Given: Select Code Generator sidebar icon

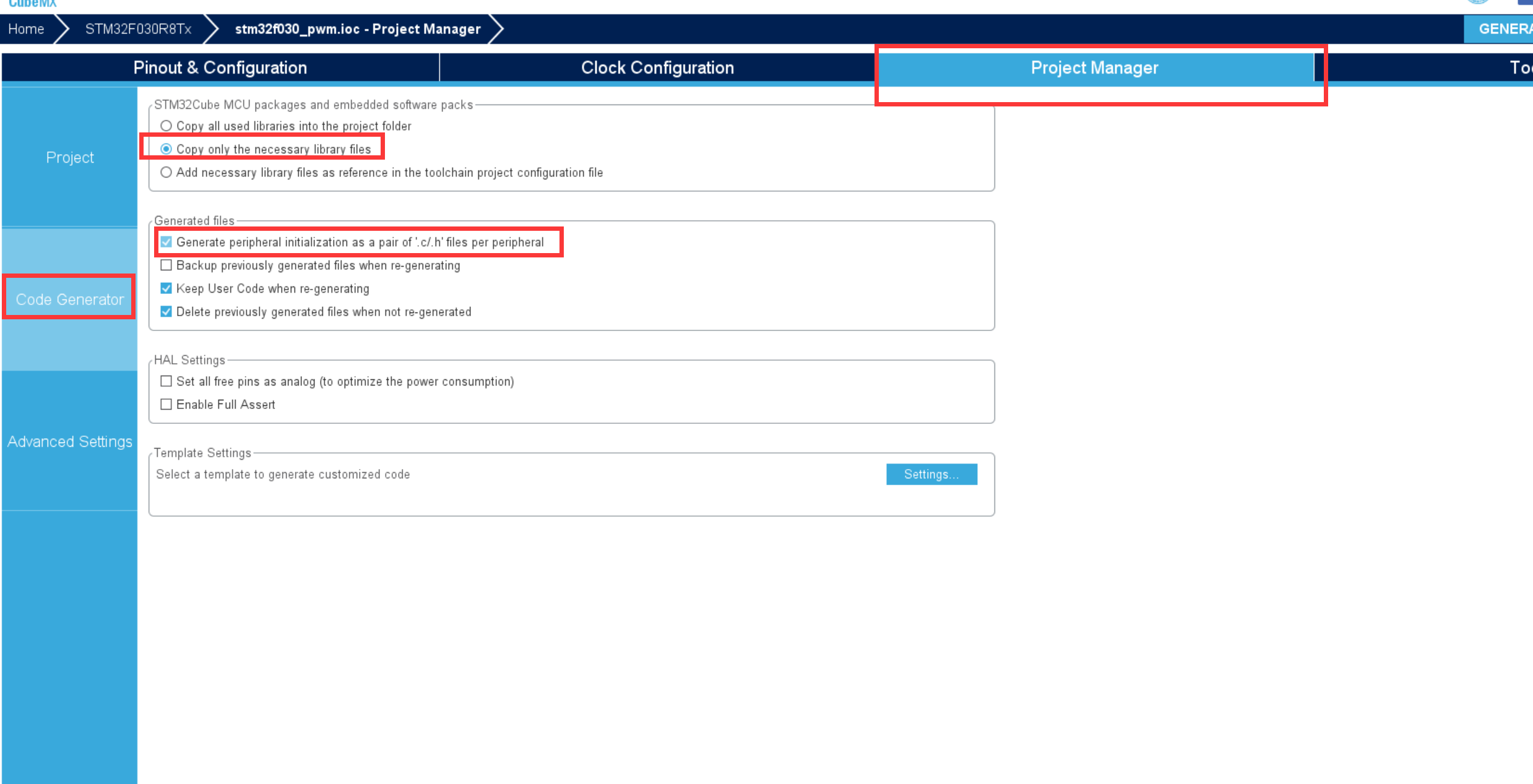Looking at the screenshot, I should [71, 297].
